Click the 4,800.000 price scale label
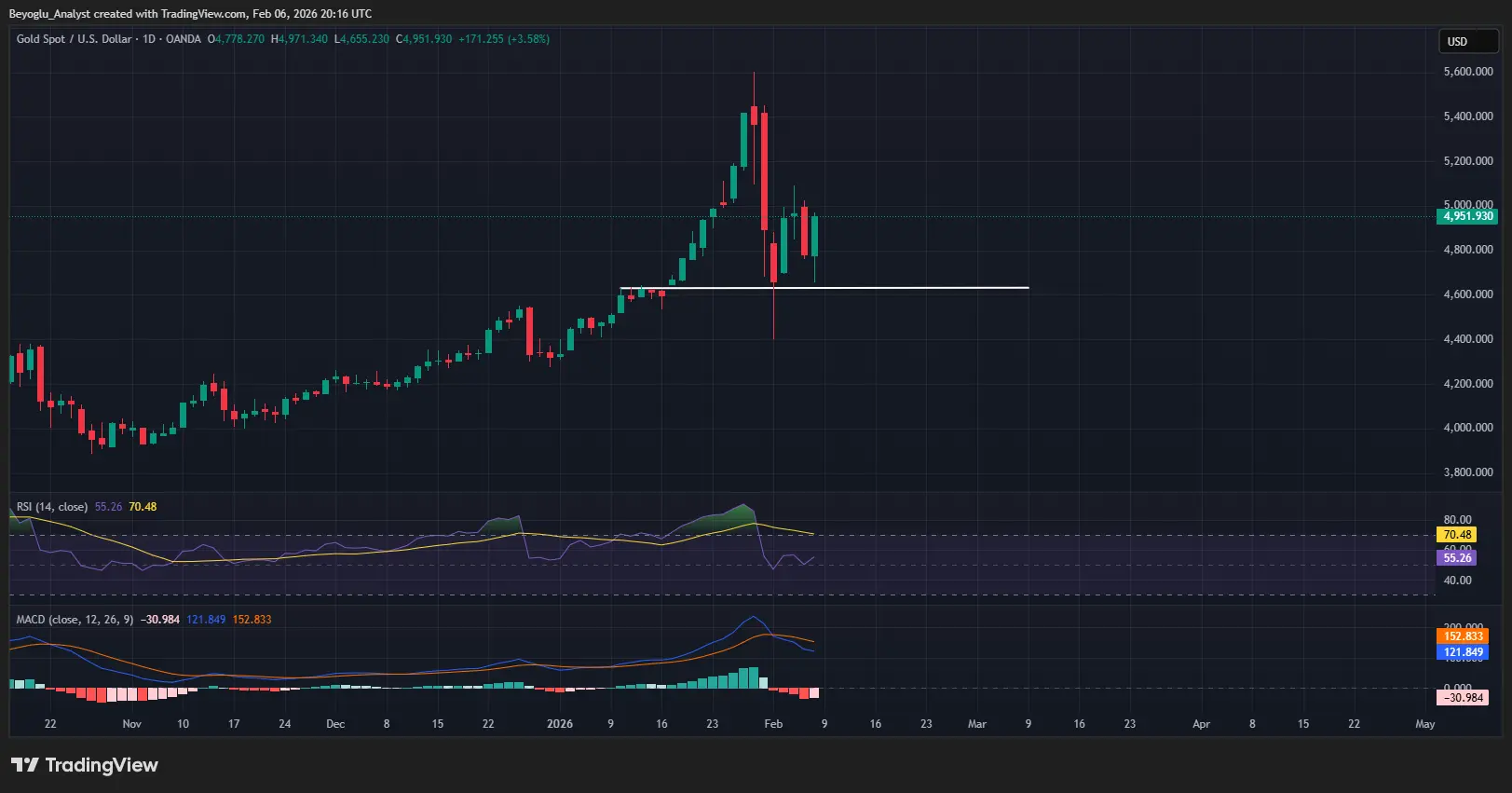Image resolution: width=1512 pixels, height=793 pixels. click(x=1468, y=250)
